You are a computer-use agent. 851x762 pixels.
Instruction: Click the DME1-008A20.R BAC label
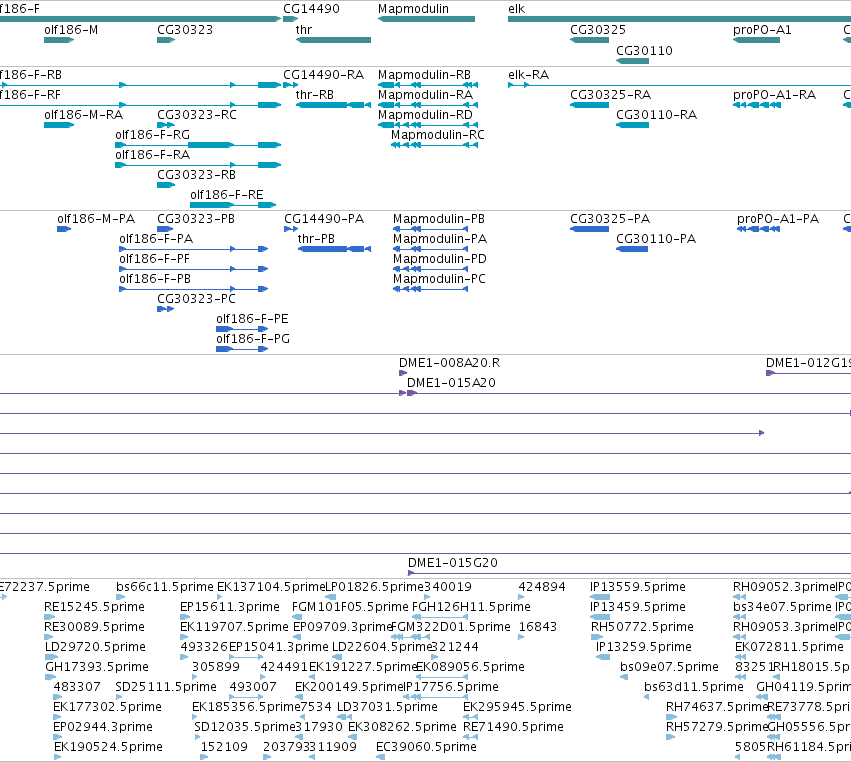tap(449, 363)
